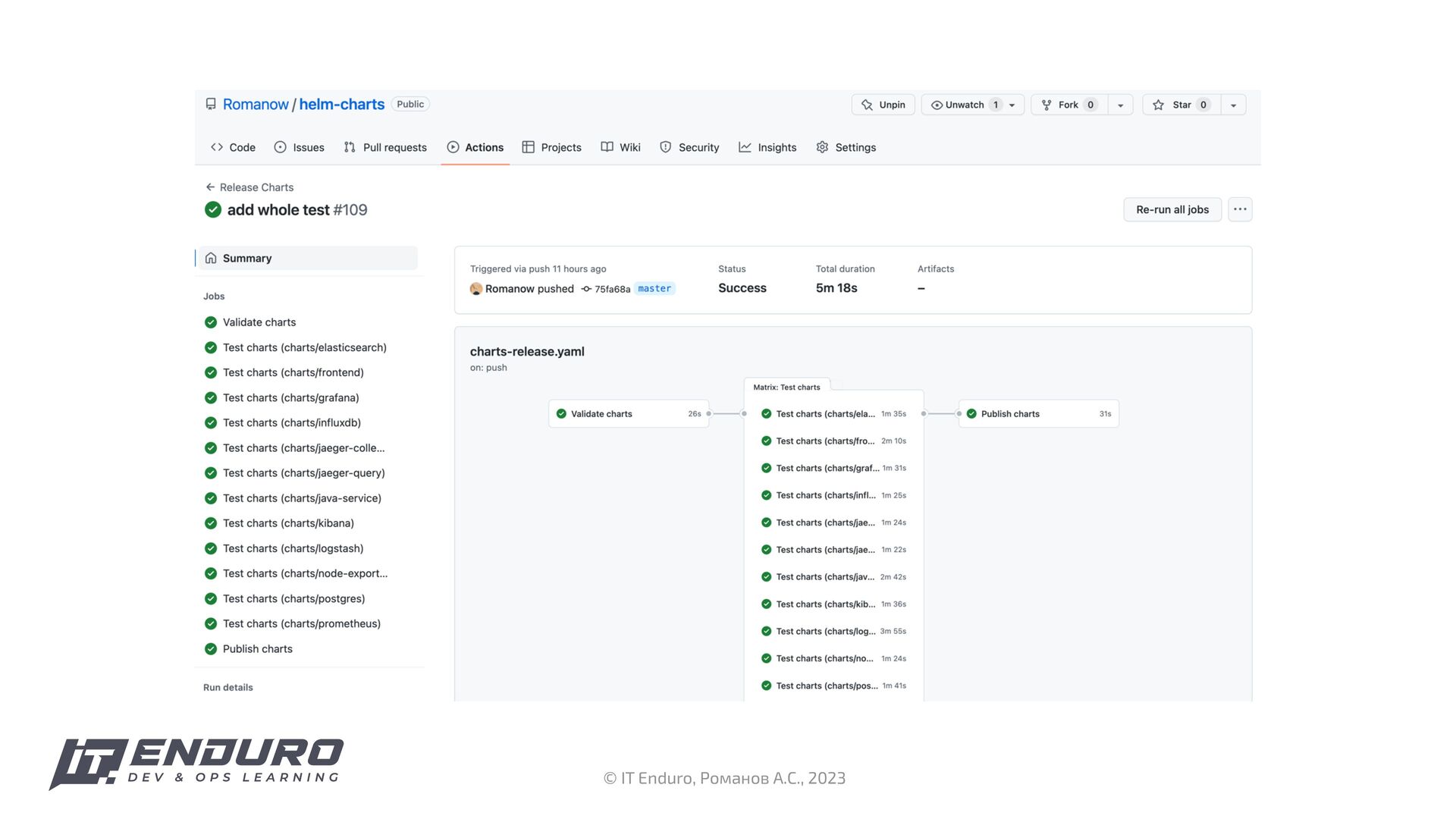Open Test charts (charts/prometheus) job
This screenshot has width=1456, height=819.
[x=301, y=623]
